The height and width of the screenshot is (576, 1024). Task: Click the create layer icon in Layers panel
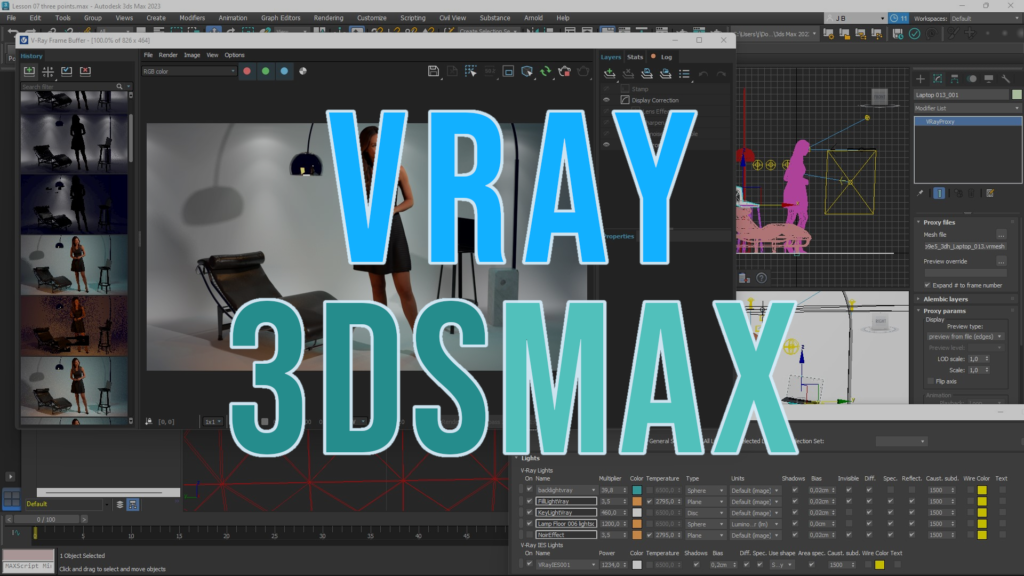coord(609,74)
